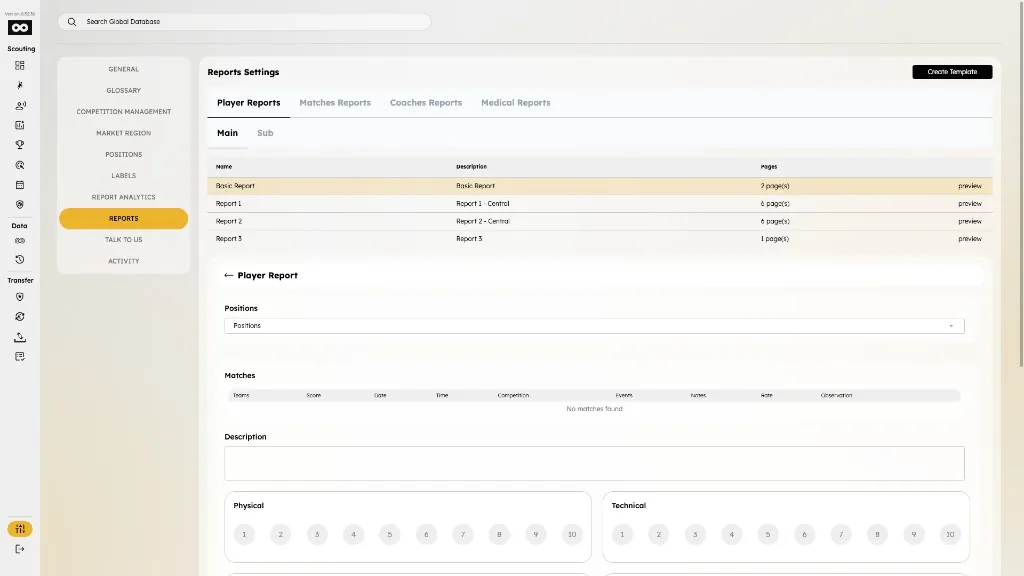
Task: Click the 'Report 2 - Central' description
Action: point(483,221)
